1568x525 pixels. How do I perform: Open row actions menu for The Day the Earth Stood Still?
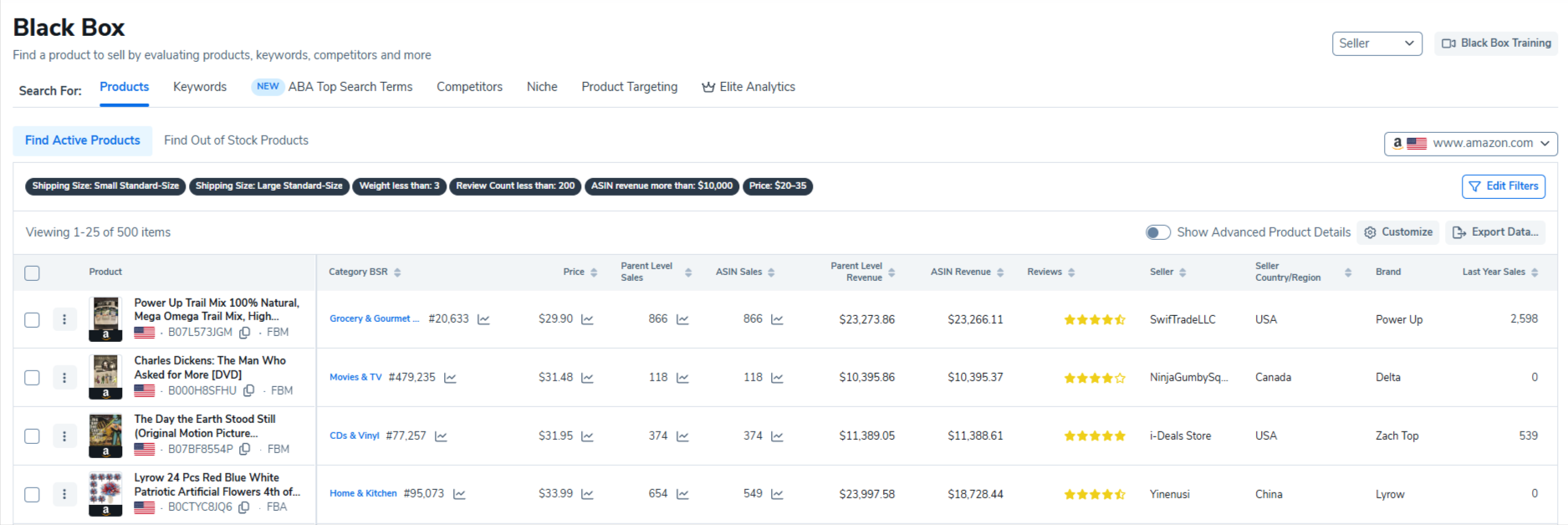point(64,436)
